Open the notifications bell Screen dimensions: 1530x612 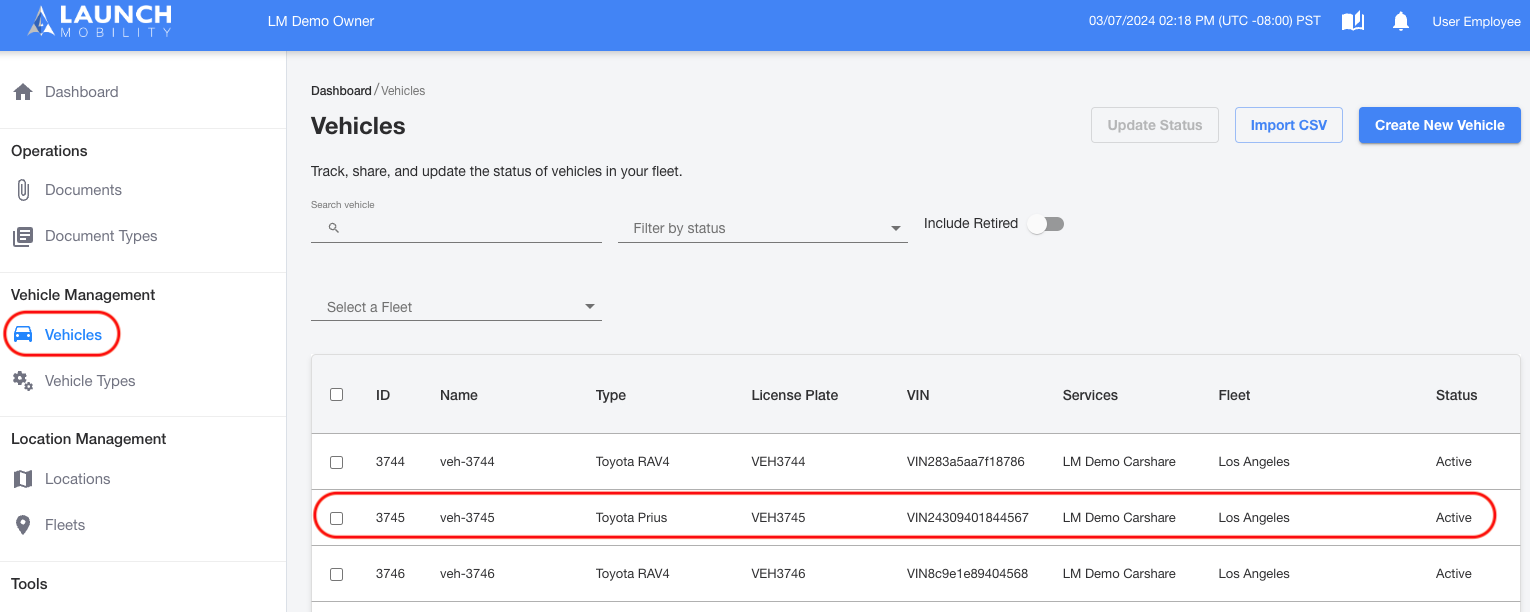1401,21
